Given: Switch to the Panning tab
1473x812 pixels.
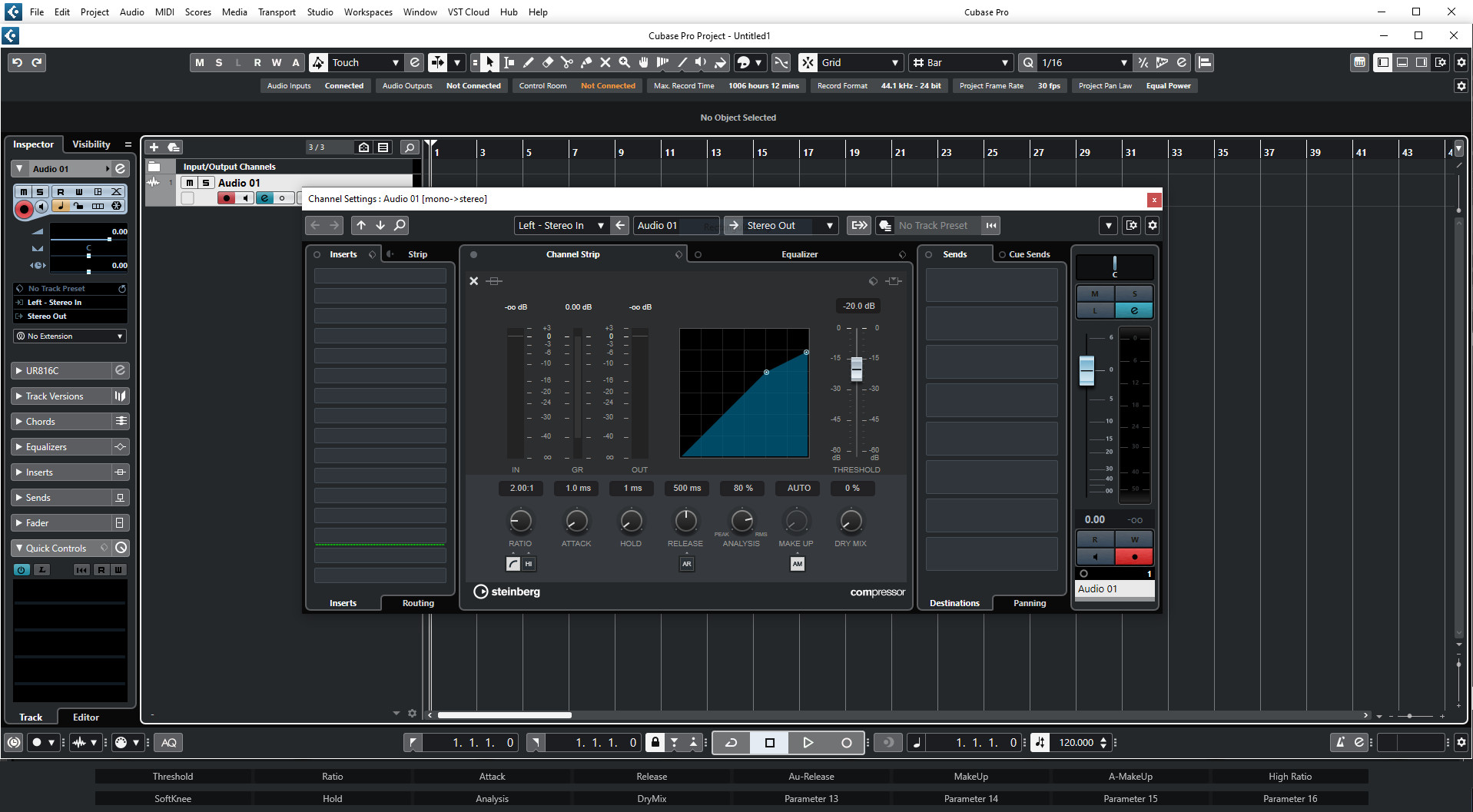Looking at the screenshot, I should (1030, 603).
